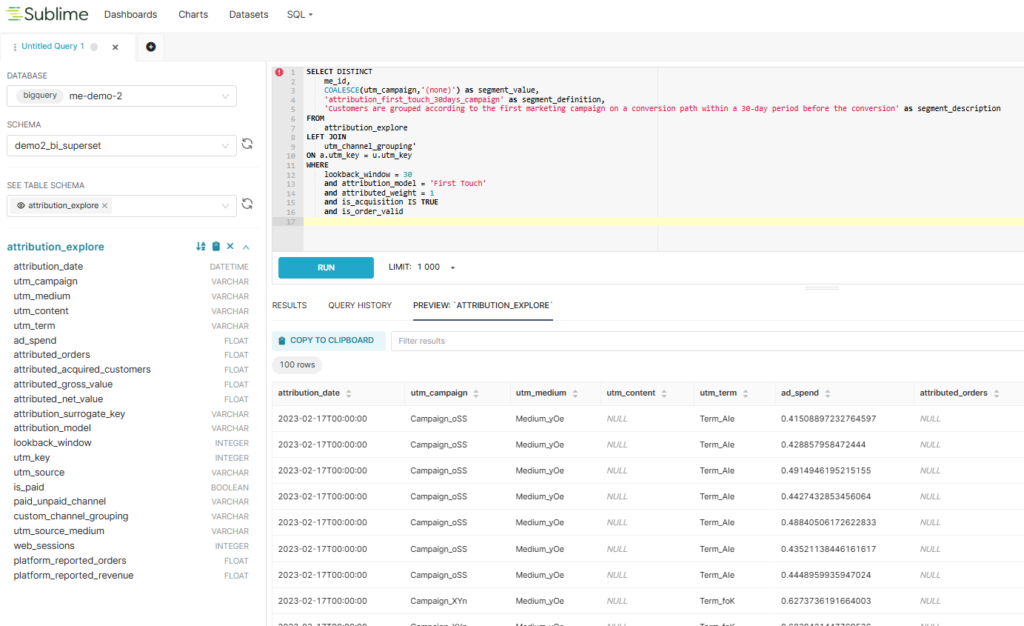Remove attribution_explore table preview
The width and height of the screenshot is (1024, 626).
point(230,247)
